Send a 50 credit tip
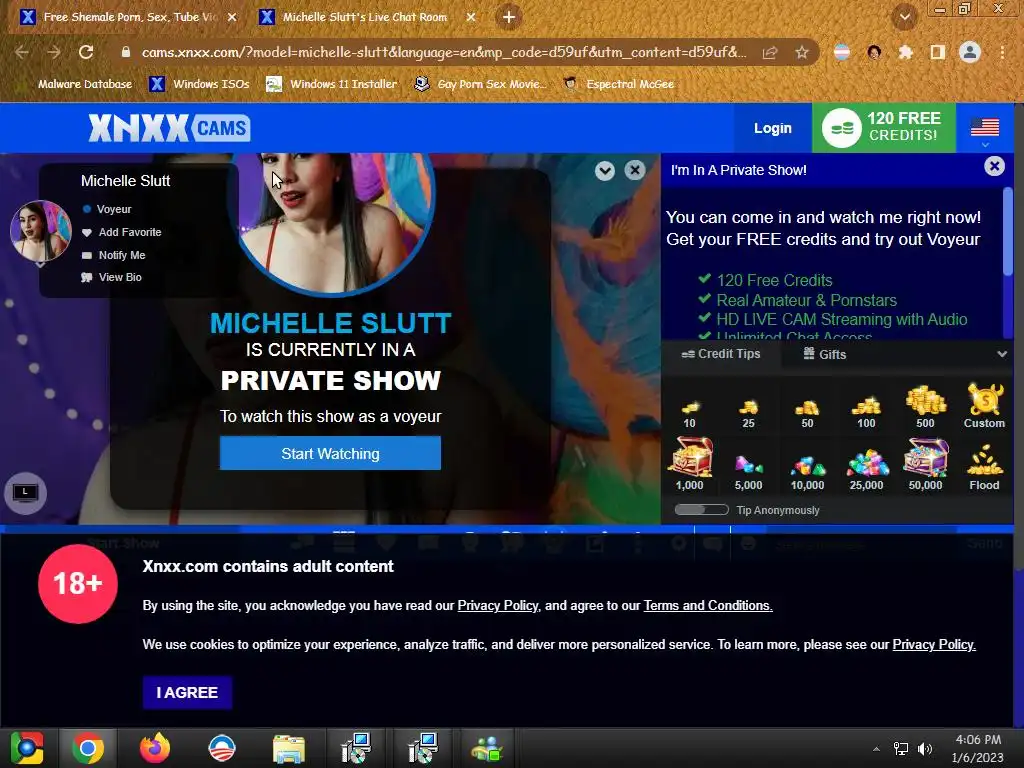This screenshot has width=1024, height=768. pyautogui.click(x=807, y=413)
